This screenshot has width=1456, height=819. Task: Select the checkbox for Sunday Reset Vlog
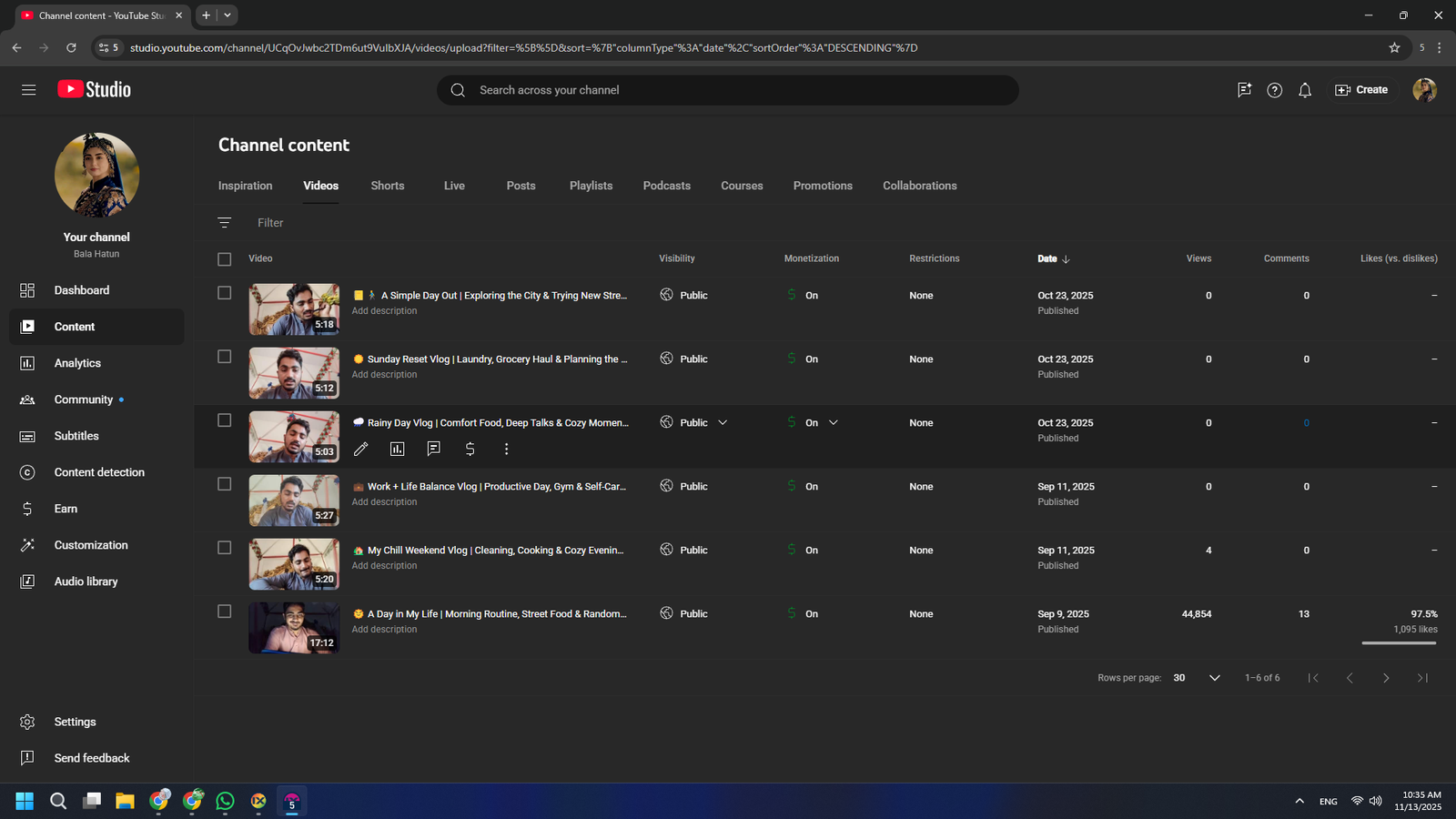[225, 357]
